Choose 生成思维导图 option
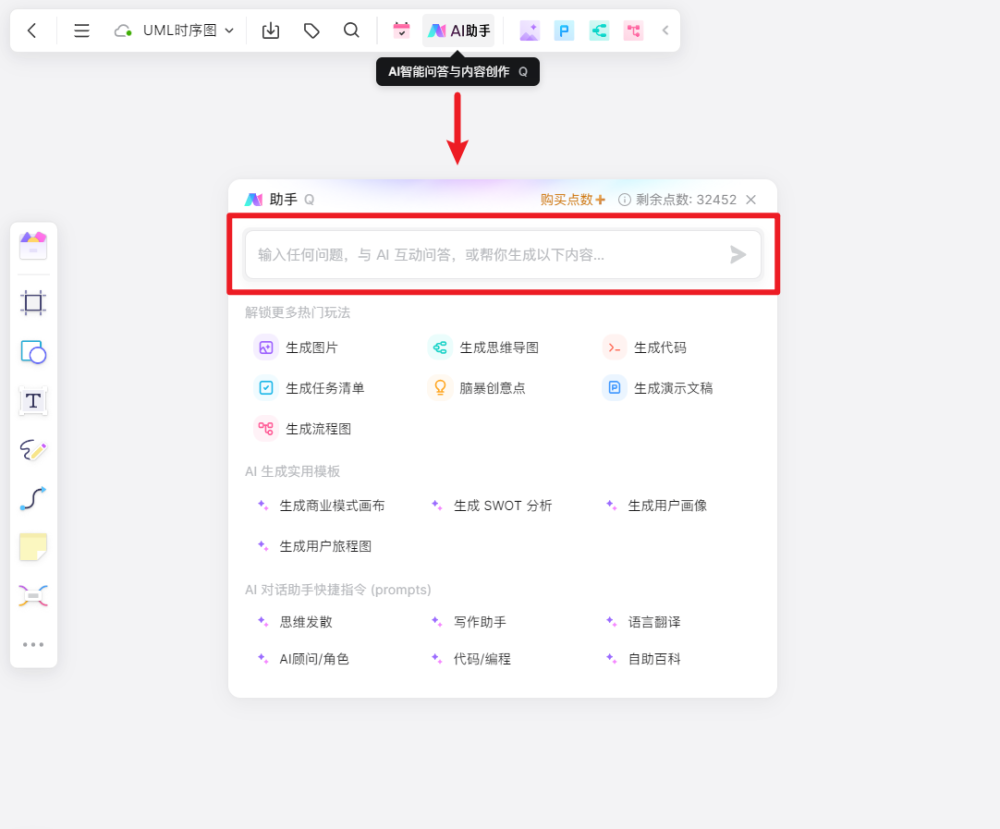Viewport: 1000px width, 829px height. (x=484, y=348)
